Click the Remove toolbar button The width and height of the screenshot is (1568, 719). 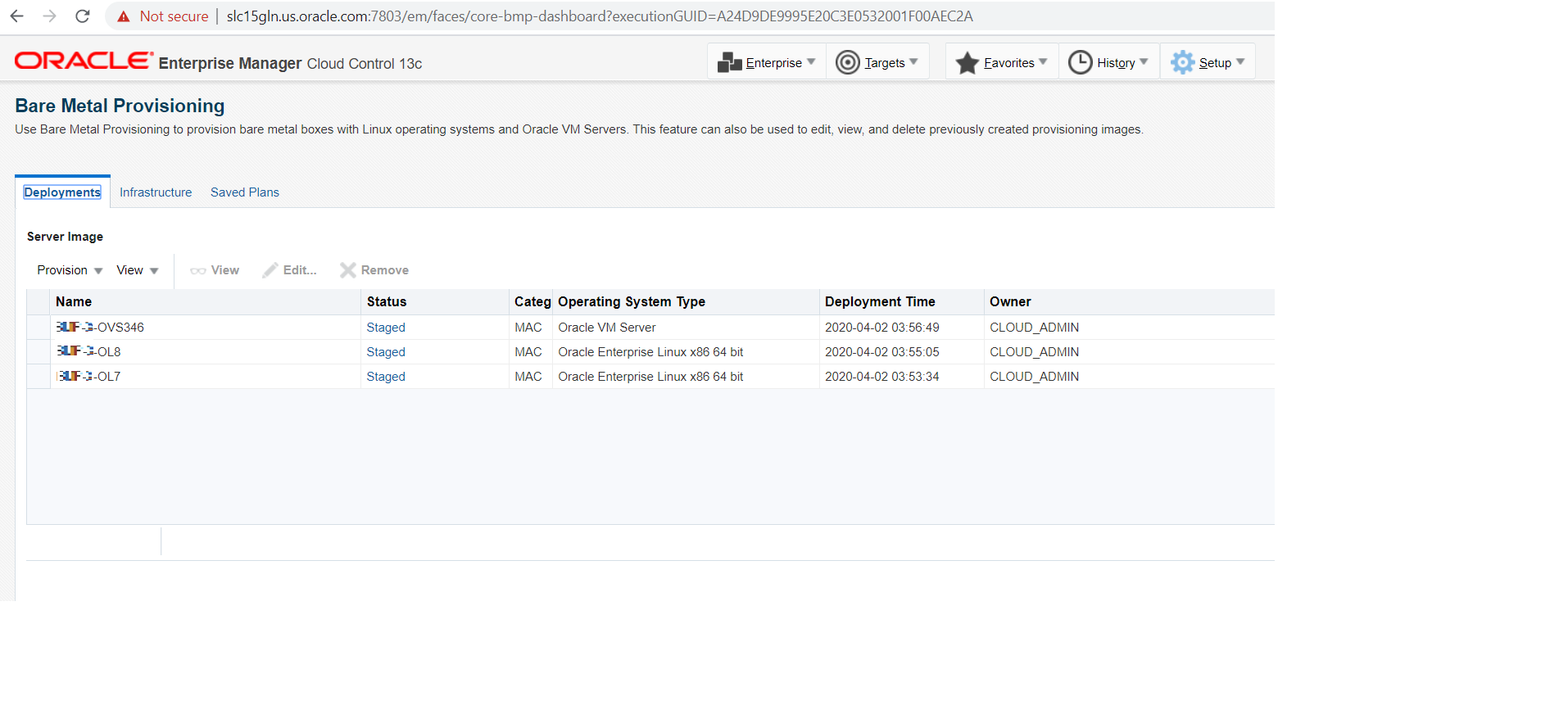tap(374, 270)
